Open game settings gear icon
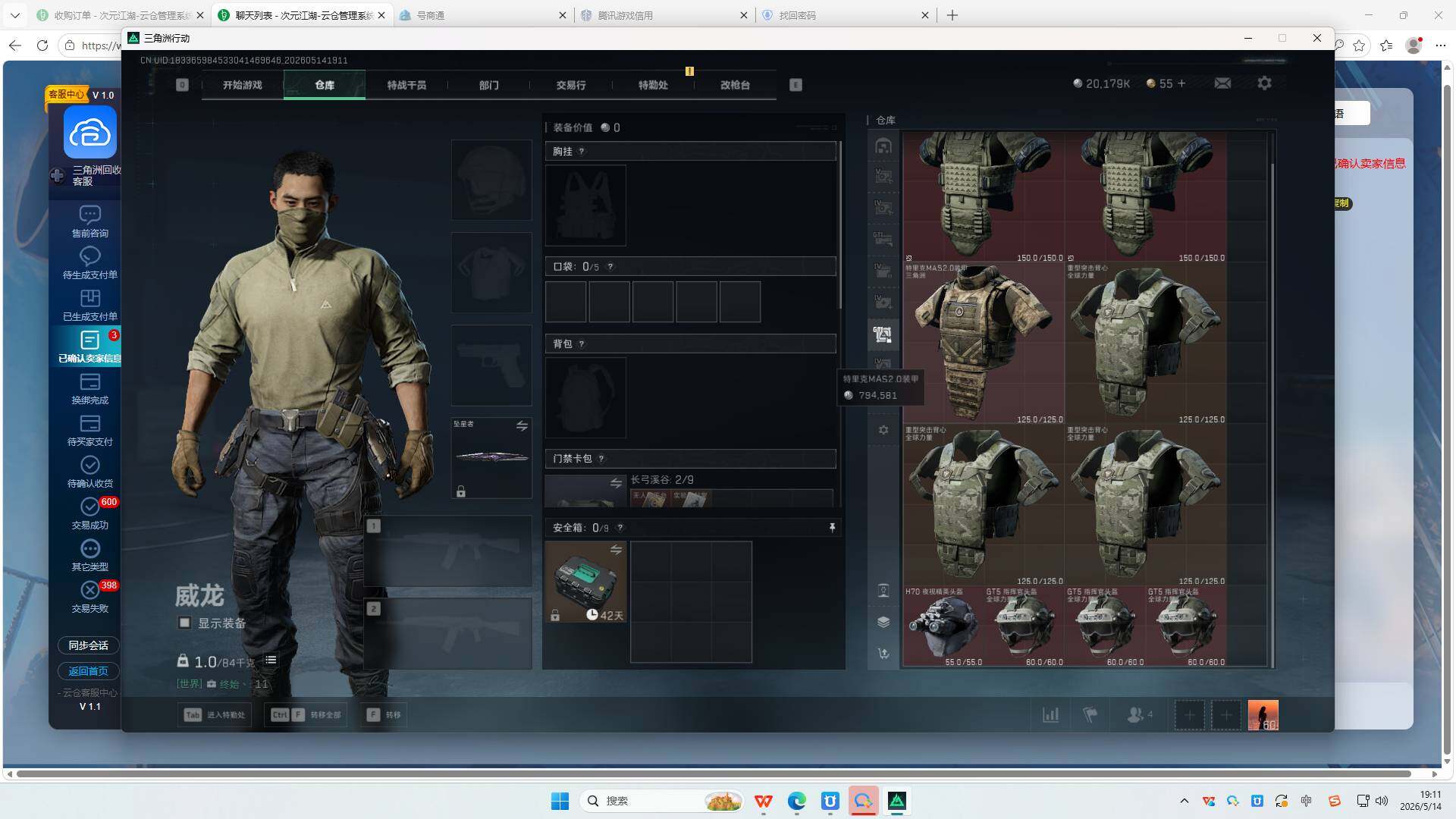1456x819 pixels. (x=1264, y=83)
